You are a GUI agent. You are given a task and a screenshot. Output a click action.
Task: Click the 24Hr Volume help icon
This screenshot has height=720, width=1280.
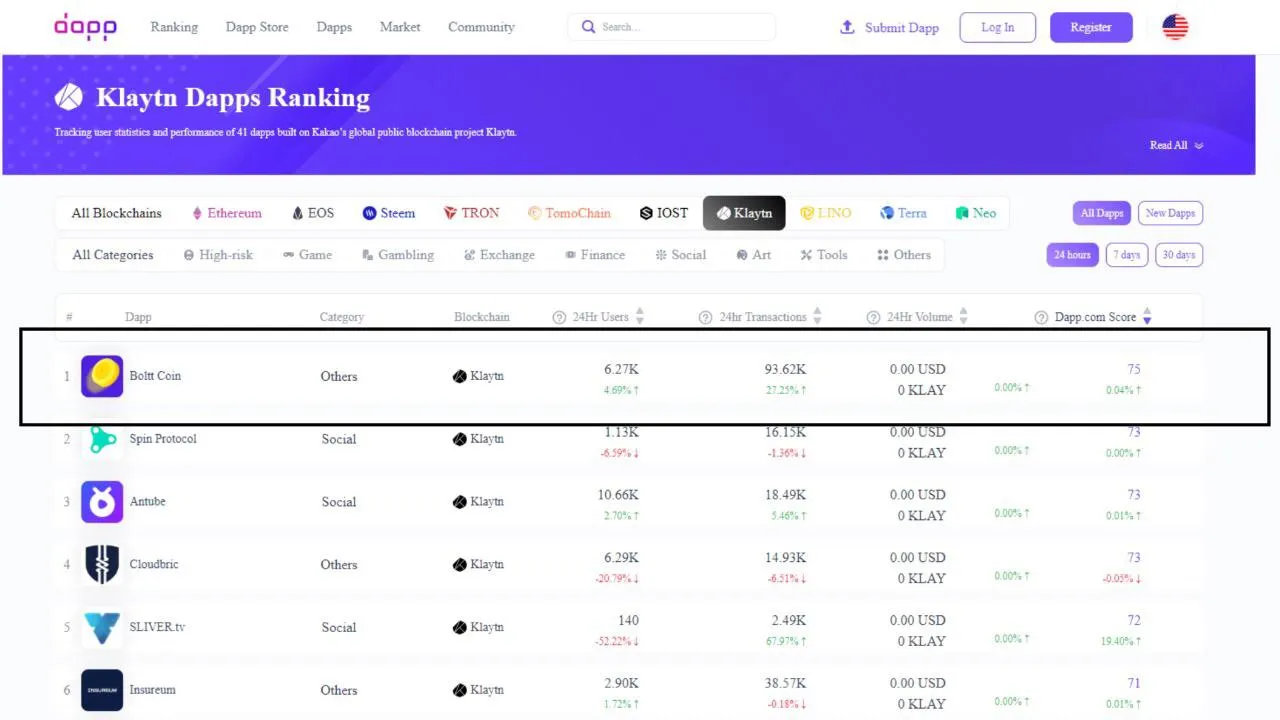[873, 317]
